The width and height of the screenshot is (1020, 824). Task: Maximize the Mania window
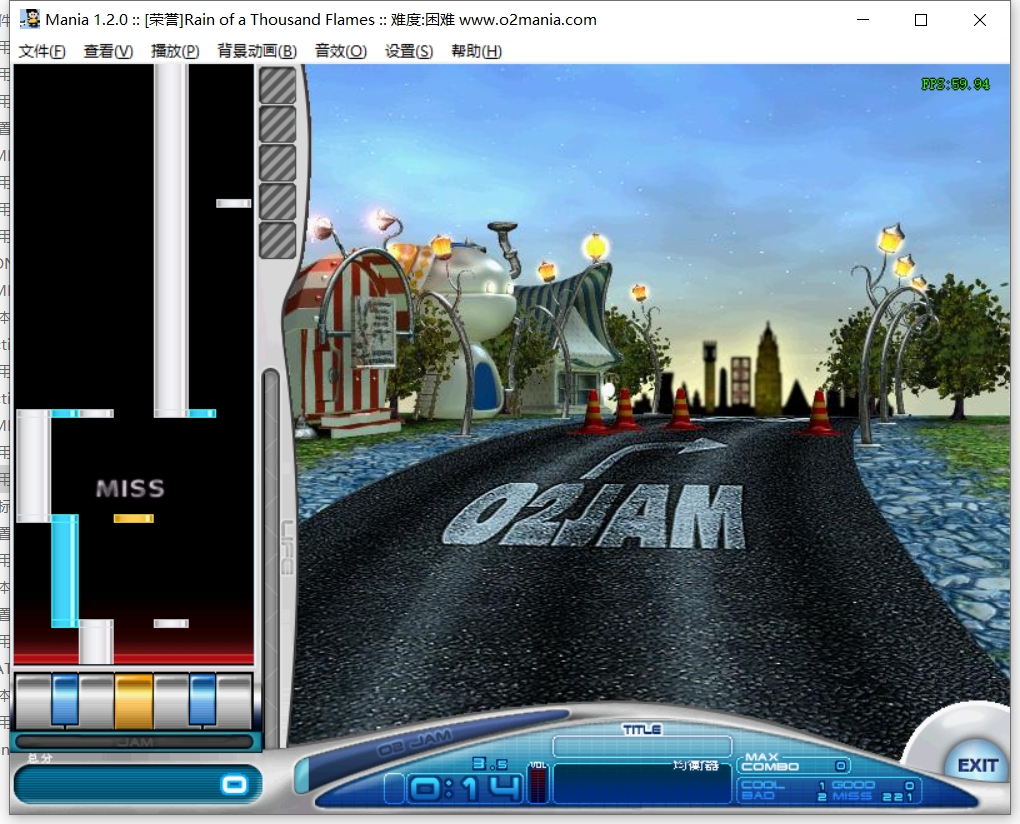[920, 20]
